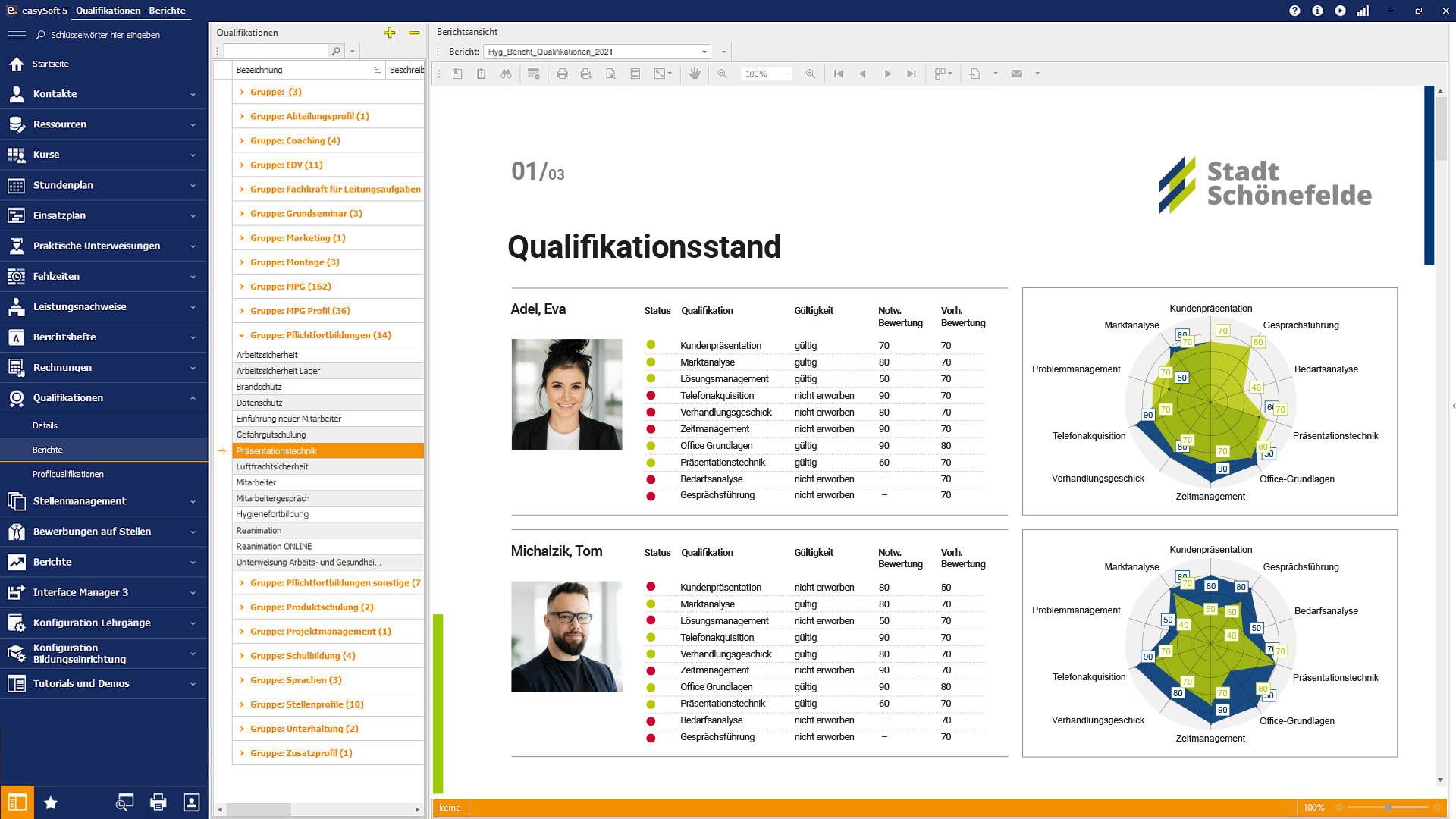This screenshot has height=819, width=1456.
Task: Expand Gruppe: Sprachen (3)
Action: click(241, 679)
